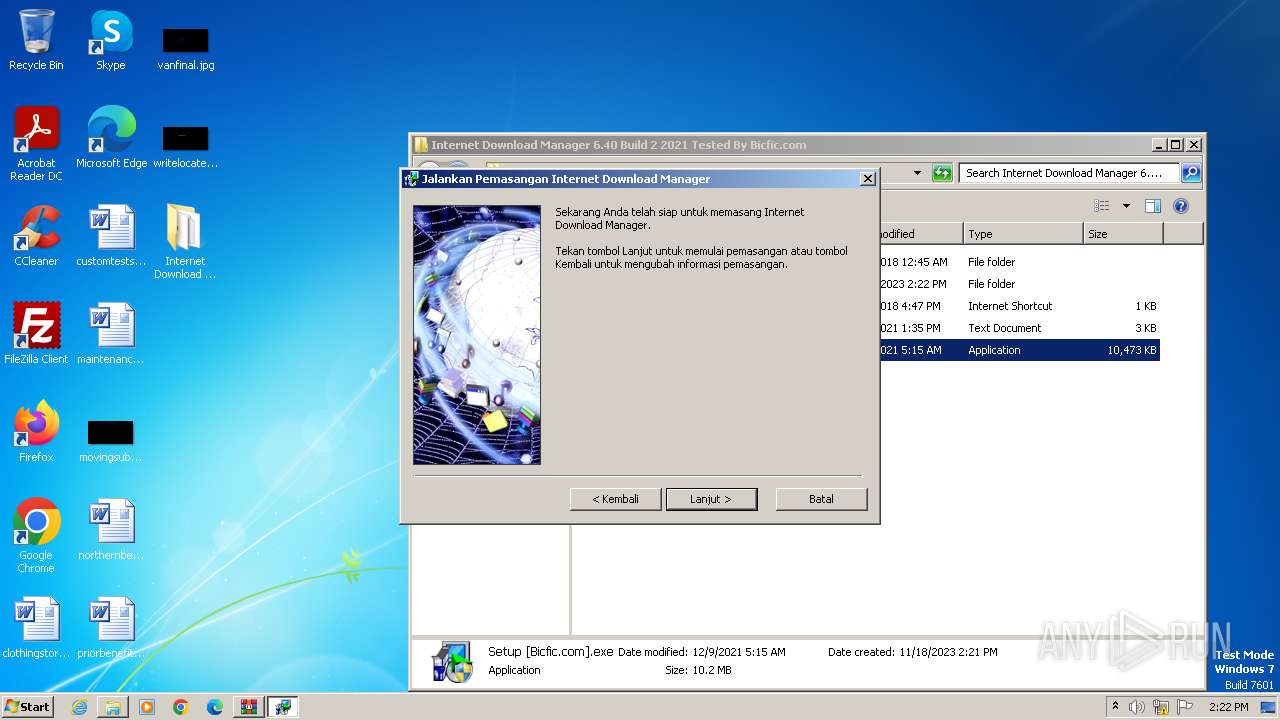
Task: Open Explorer help button
Action: [x=1181, y=206]
